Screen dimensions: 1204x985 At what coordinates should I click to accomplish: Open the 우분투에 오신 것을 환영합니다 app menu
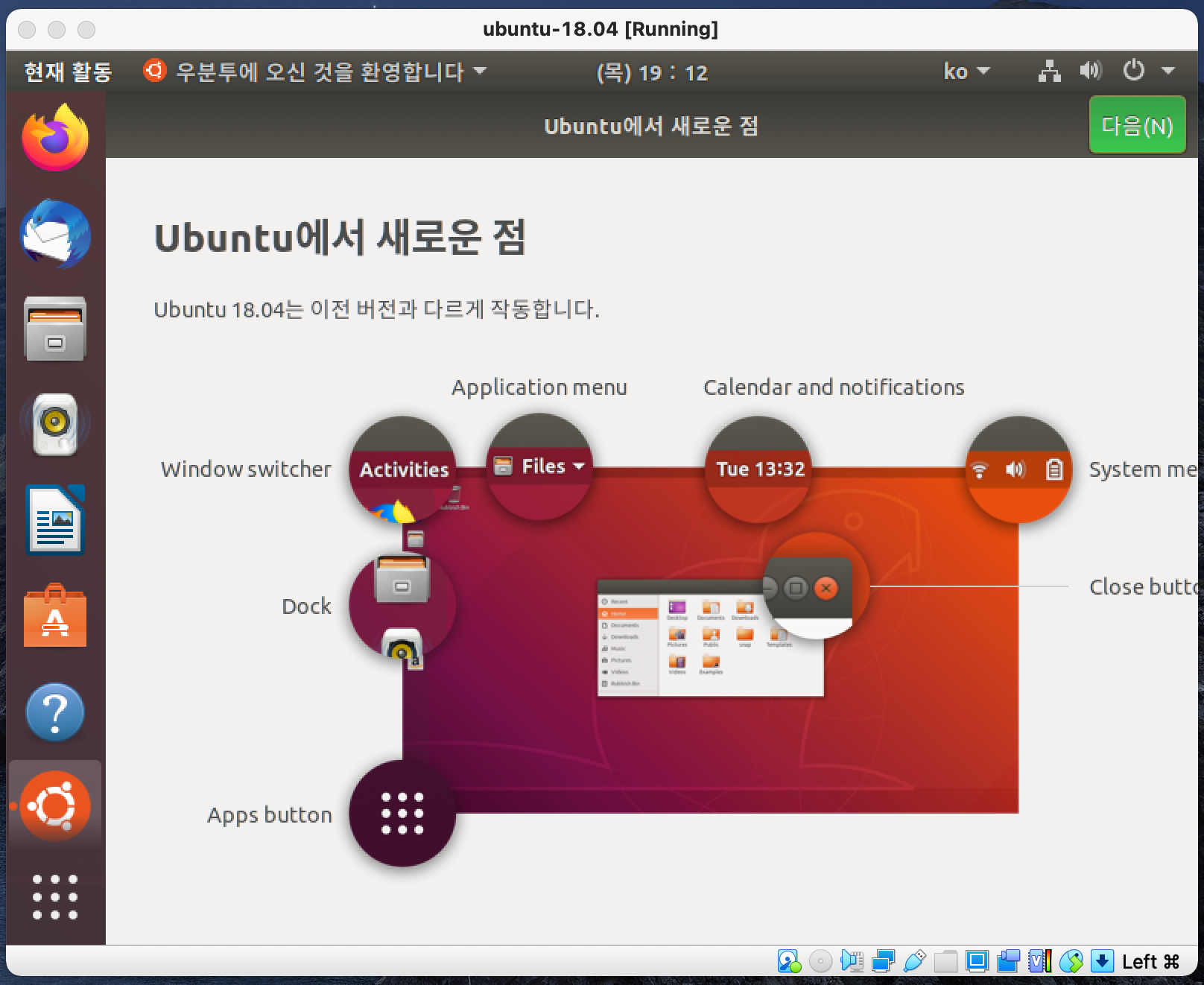tap(314, 72)
